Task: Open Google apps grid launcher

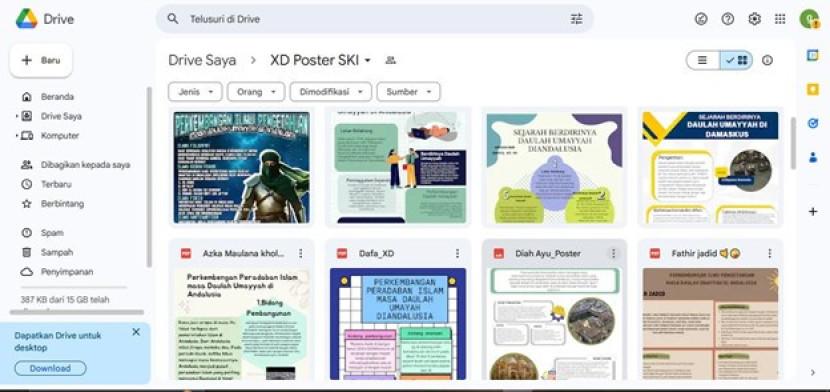Action: pos(780,19)
